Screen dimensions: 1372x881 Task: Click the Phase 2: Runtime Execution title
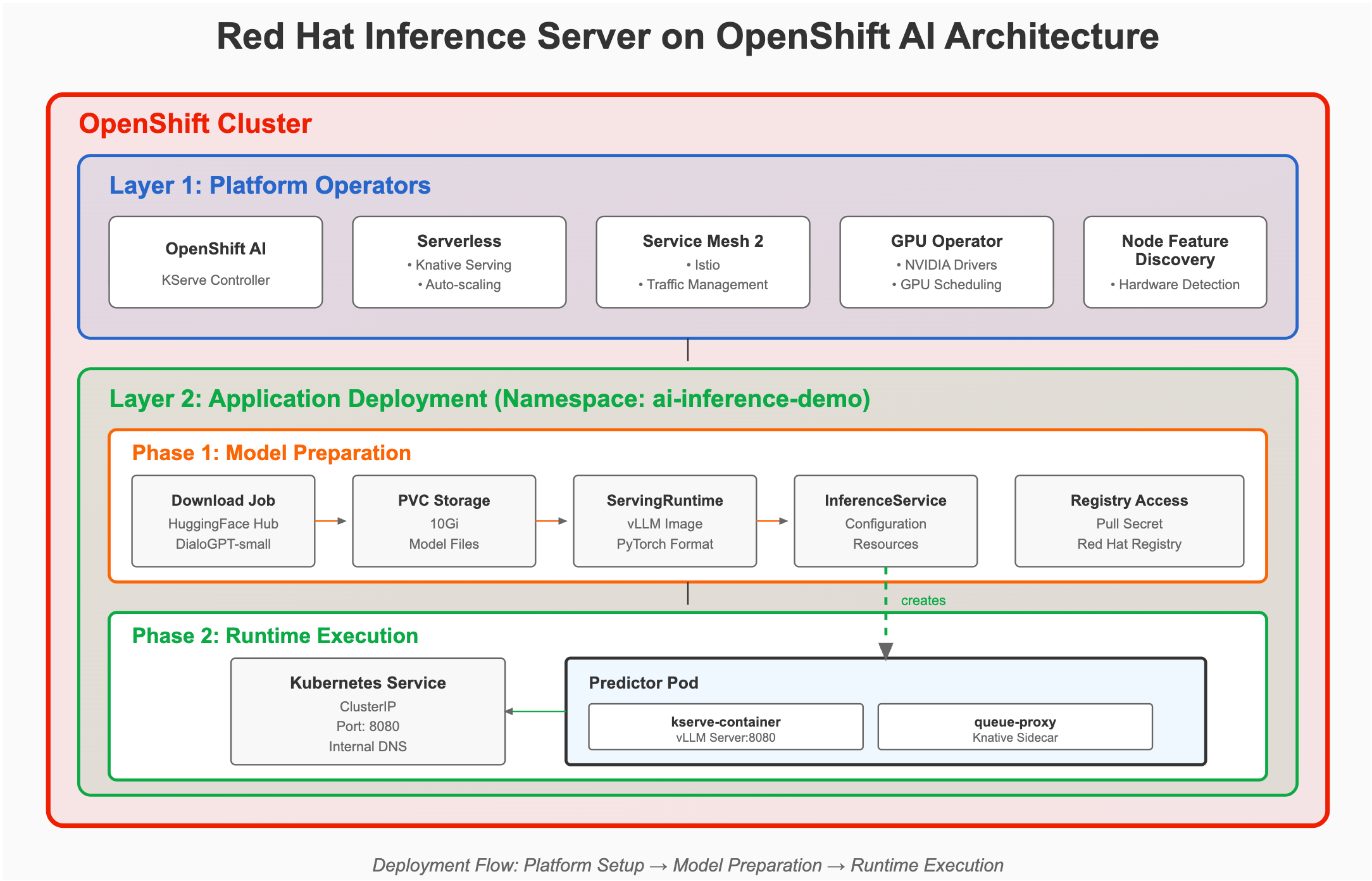275,636
